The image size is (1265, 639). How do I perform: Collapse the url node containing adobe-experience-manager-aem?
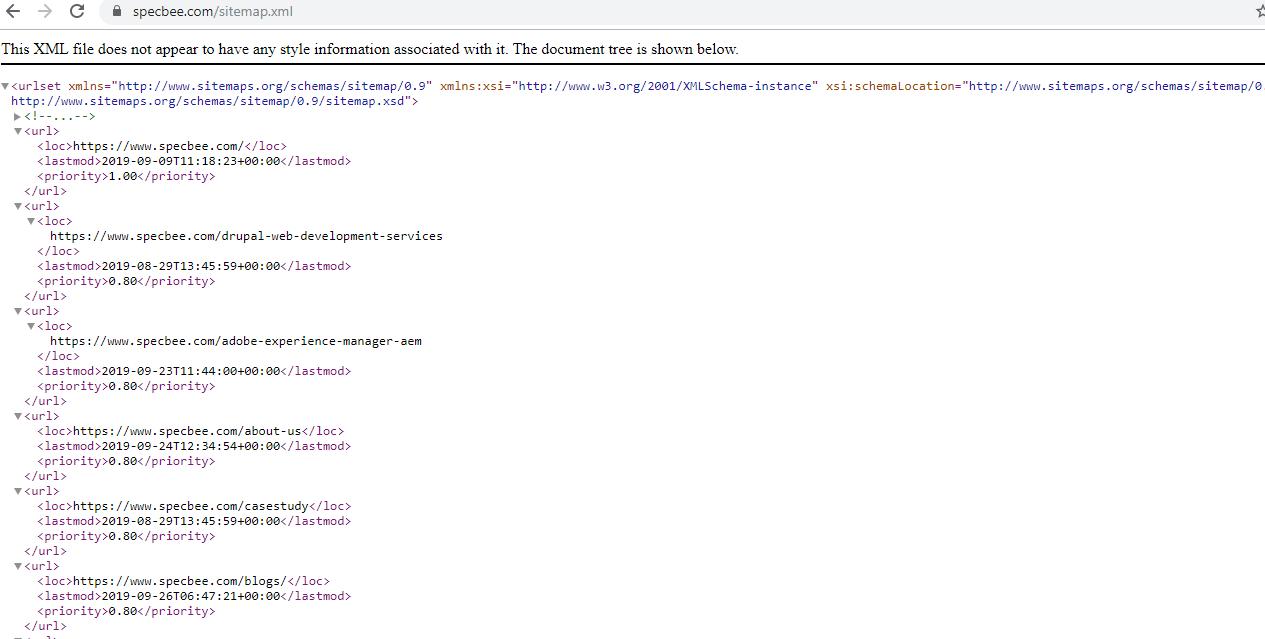18,311
